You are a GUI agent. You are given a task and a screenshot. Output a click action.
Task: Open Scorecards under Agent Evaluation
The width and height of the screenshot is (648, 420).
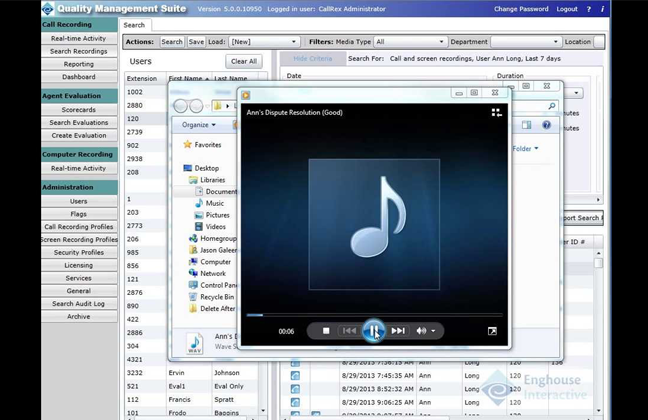(x=79, y=110)
